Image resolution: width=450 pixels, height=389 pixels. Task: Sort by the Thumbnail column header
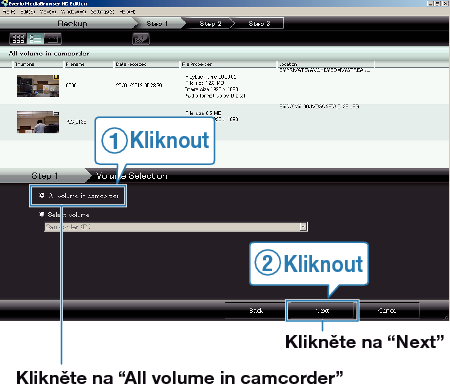pyautogui.click(x=38, y=64)
